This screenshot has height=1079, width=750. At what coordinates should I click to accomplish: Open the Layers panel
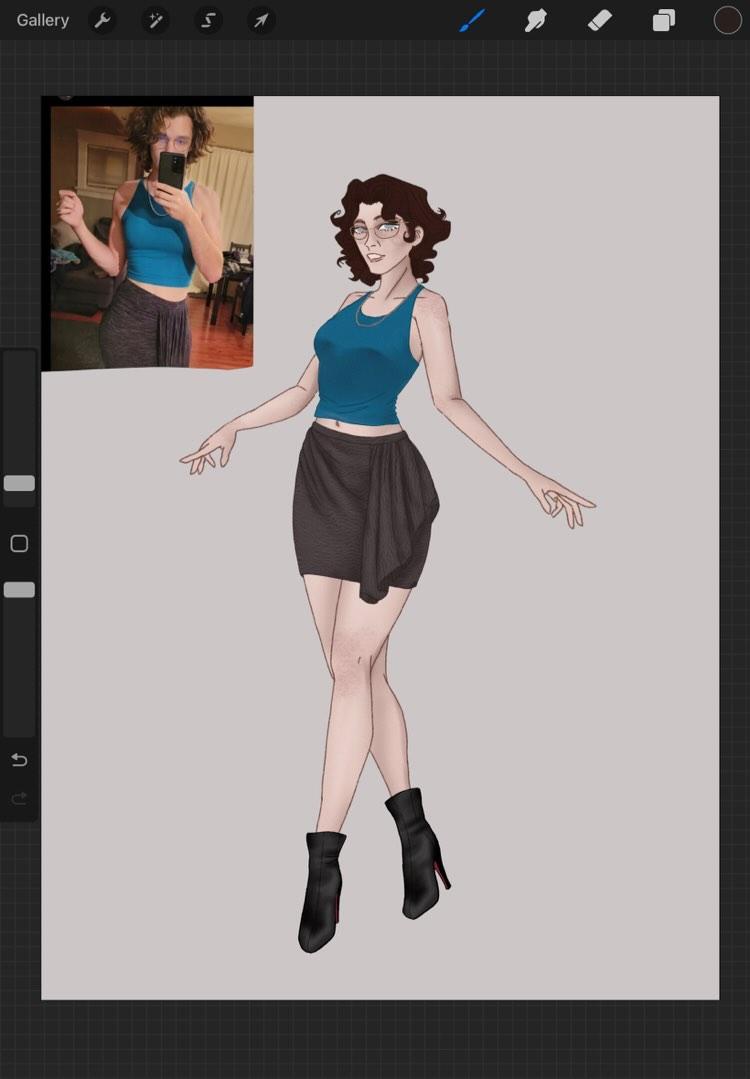coord(663,21)
